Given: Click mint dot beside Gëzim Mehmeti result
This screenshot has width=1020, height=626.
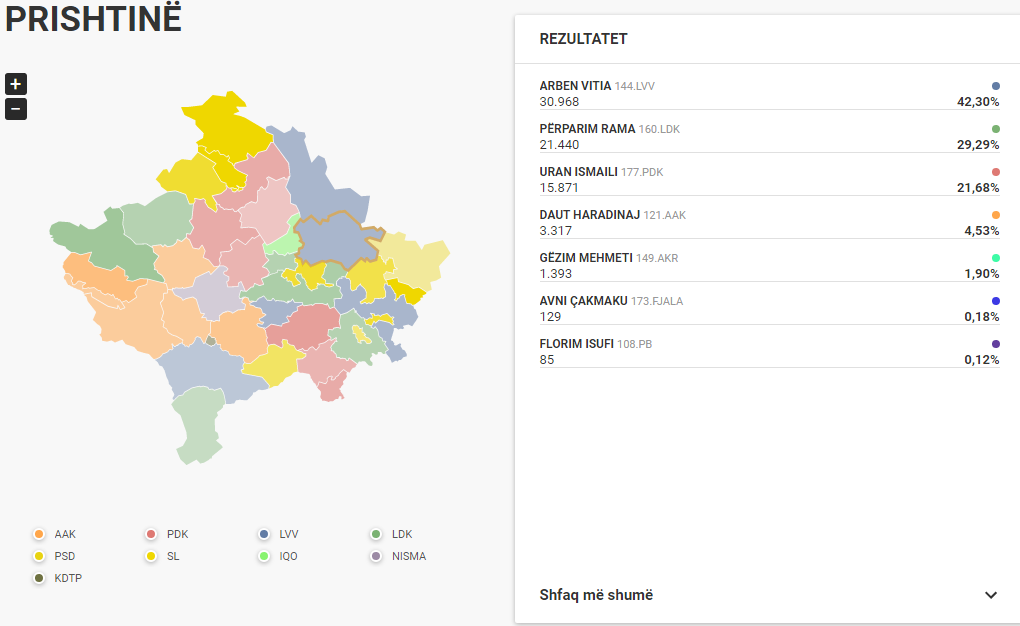Looking at the screenshot, I should point(995,258).
